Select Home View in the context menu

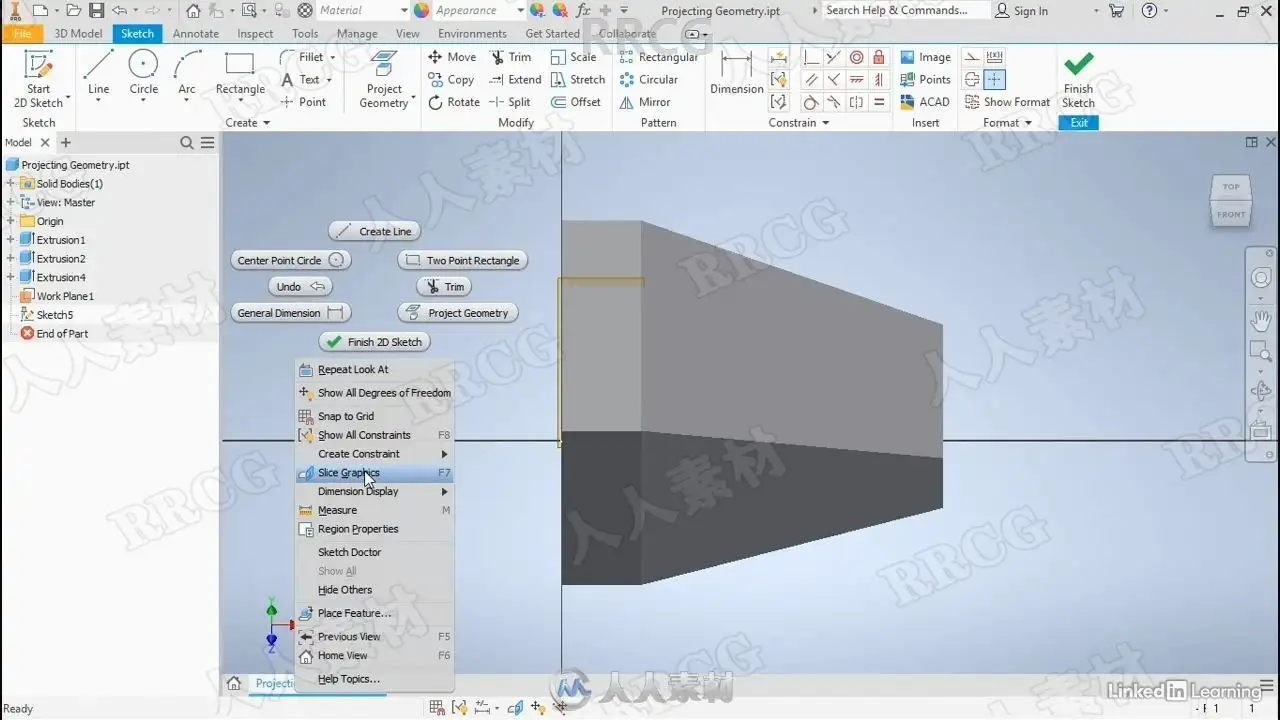click(375, 656)
